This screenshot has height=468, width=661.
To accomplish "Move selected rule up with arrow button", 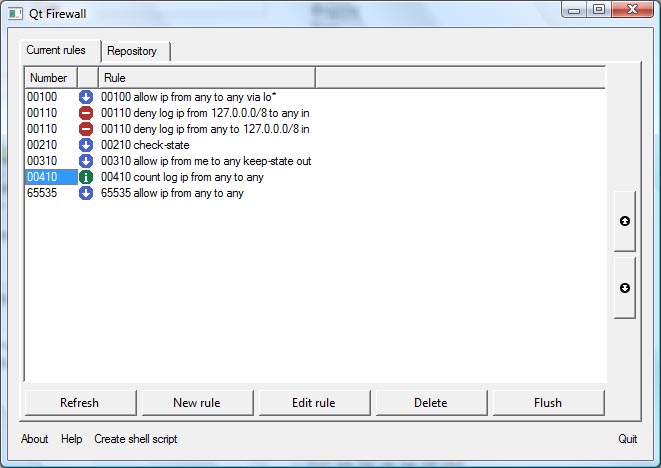I will pyautogui.click(x=625, y=221).
